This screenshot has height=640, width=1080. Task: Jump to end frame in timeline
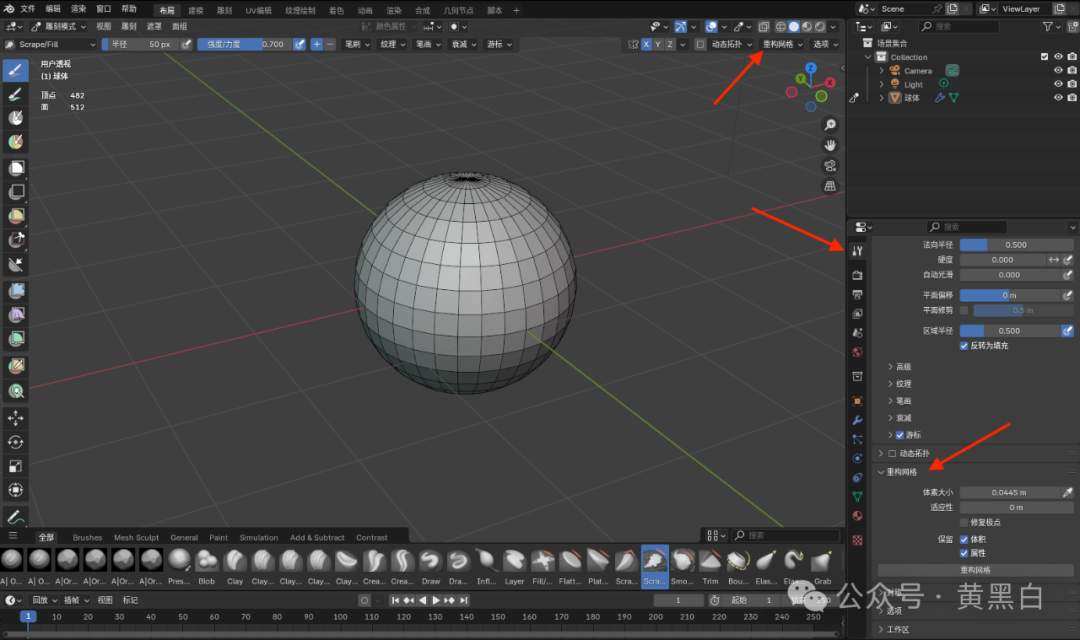464,601
